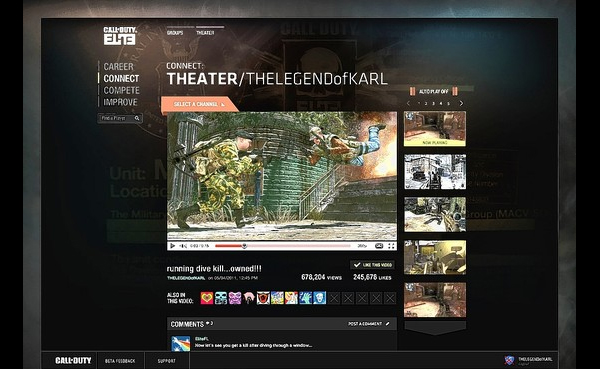Click the Call of Duty Elite logo
The width and height of the screenshot is (600, 369).
[120, 36]
